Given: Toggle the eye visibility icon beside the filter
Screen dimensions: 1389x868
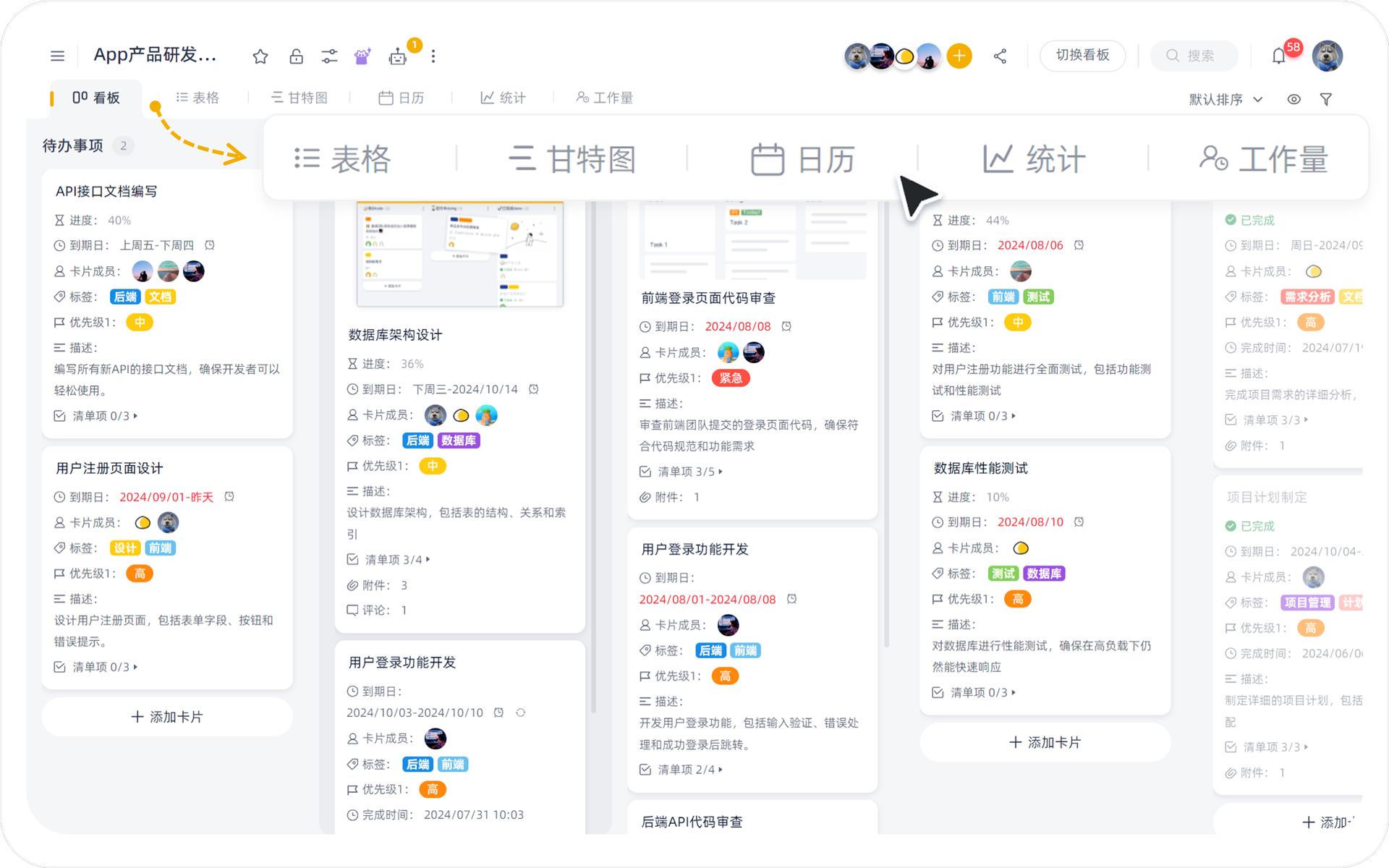Looking at the screenshot, I should (x=1294, y=99).
